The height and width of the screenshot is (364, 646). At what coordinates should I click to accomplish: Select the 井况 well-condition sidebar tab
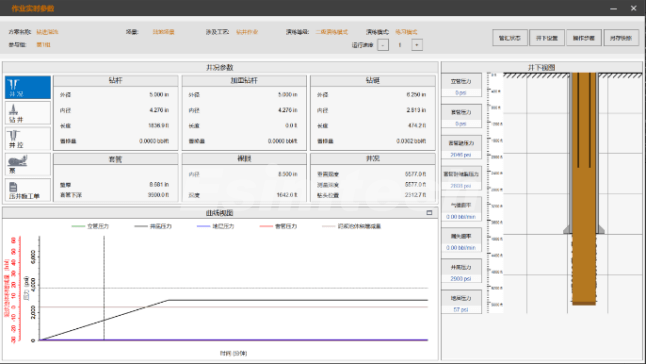[28, 87]
